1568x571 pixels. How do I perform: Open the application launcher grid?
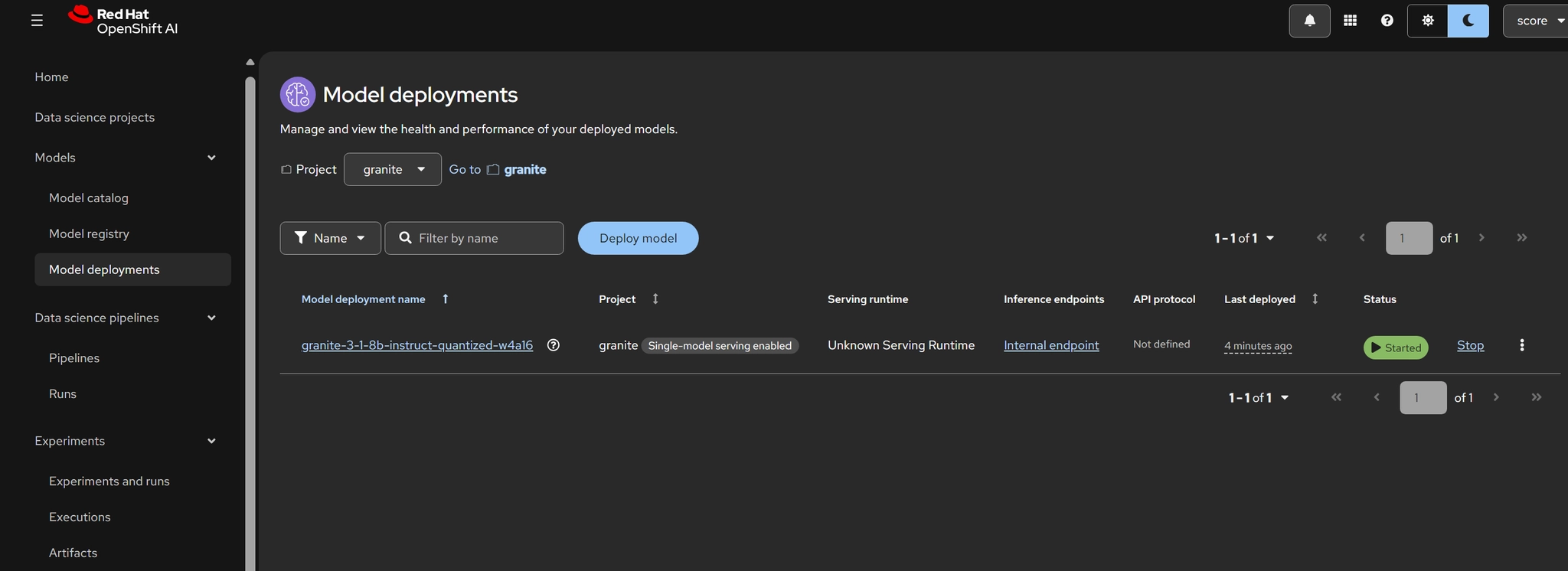pos(1351,21)
